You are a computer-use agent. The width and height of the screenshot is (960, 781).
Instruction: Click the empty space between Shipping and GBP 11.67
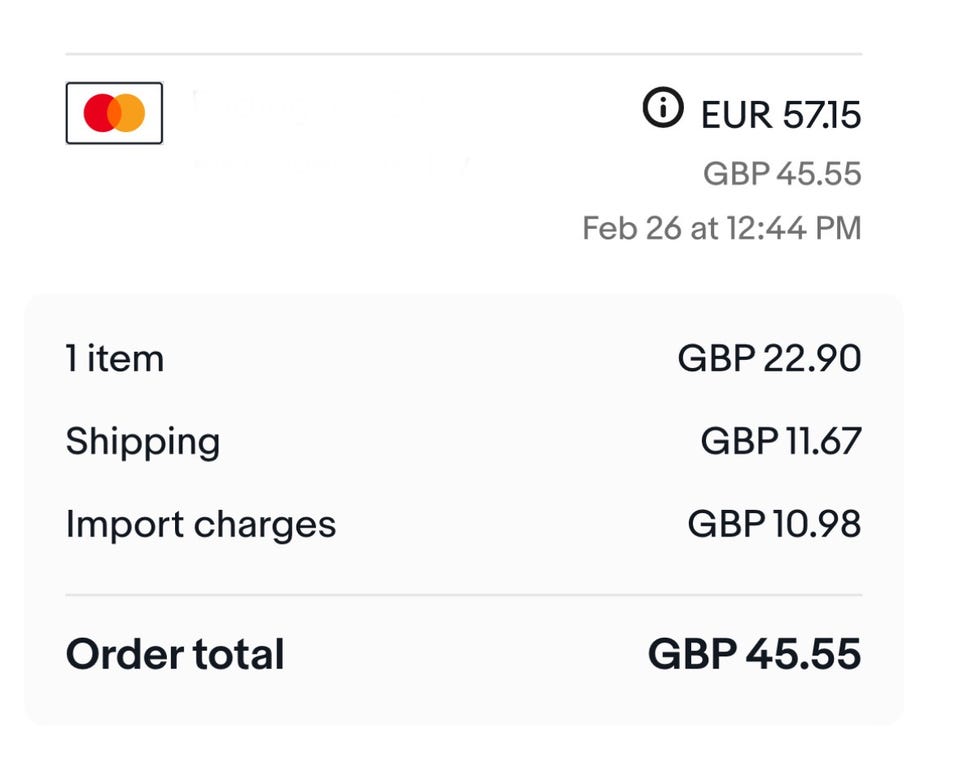click(460, 441)
